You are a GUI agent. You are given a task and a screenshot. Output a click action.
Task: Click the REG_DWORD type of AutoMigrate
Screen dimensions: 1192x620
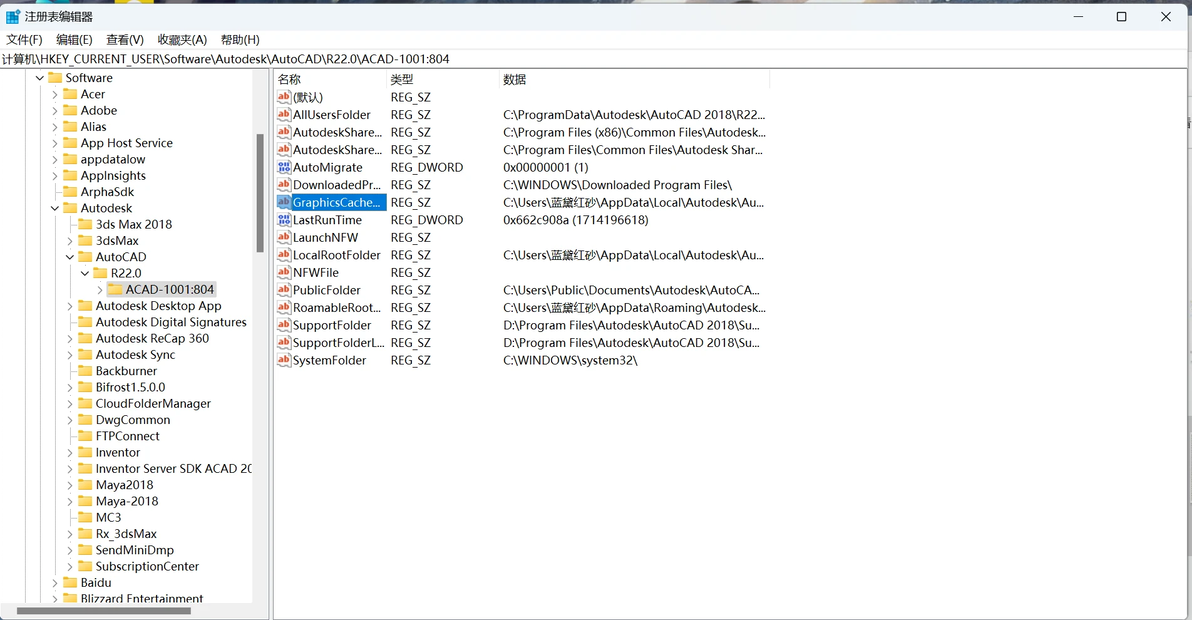coord(426,167)
